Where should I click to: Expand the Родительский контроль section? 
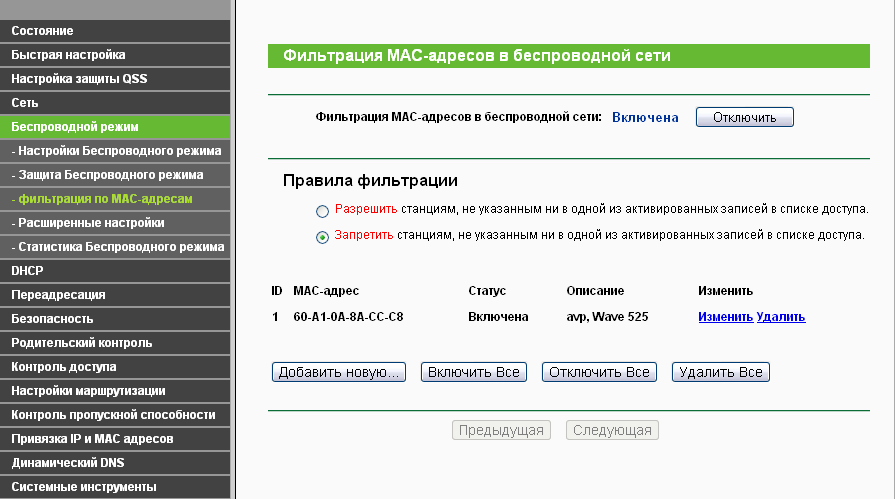coord(115,343)
